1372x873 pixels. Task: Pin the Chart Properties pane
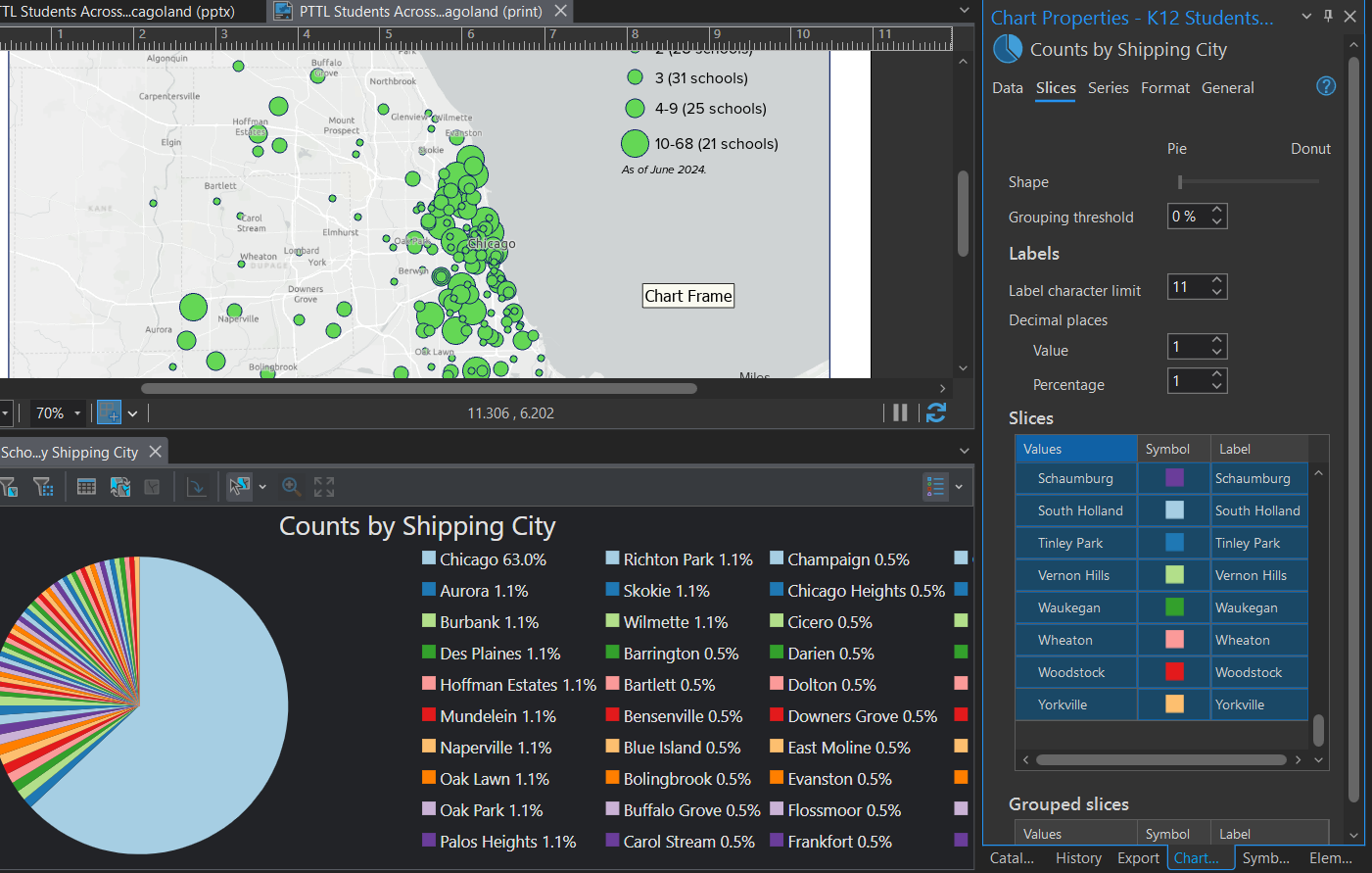click(1327, 16)
